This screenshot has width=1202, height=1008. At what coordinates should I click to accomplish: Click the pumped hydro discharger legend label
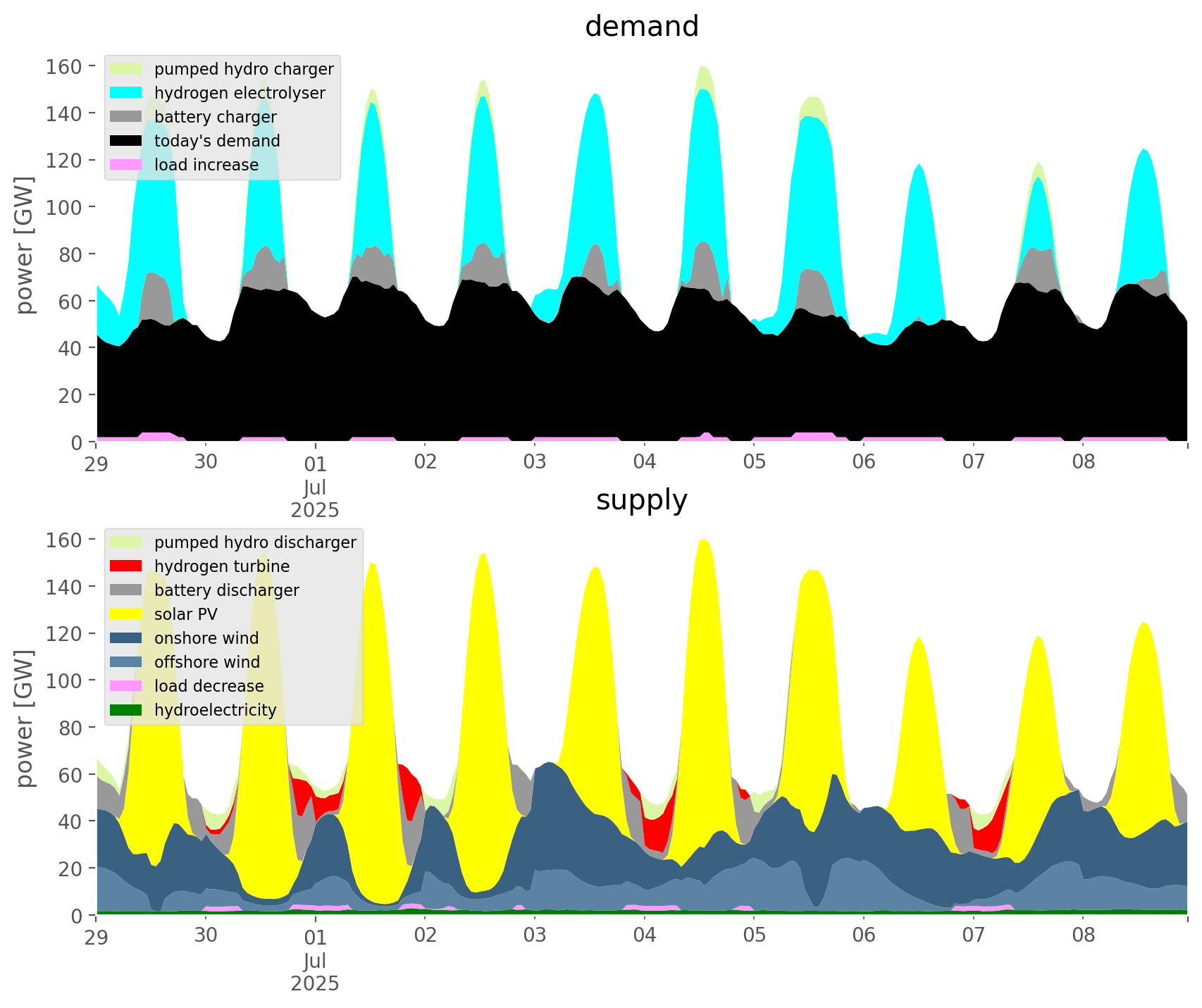point(255,542)
